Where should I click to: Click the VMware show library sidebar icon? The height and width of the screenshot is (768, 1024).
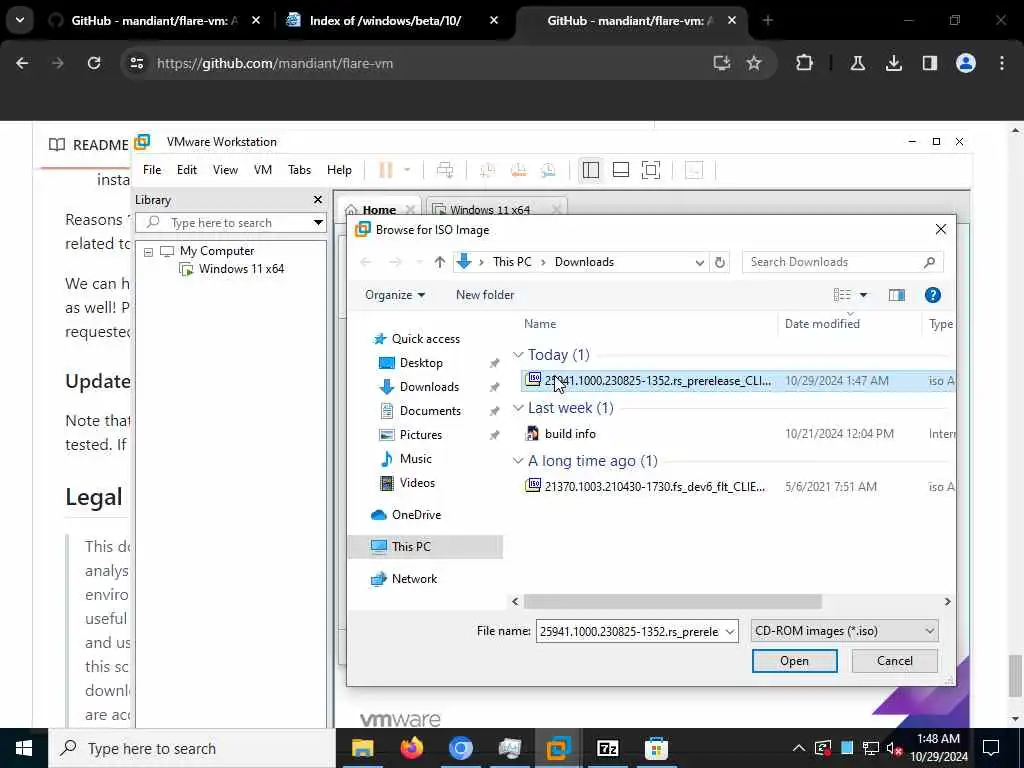tap(590, 170)
